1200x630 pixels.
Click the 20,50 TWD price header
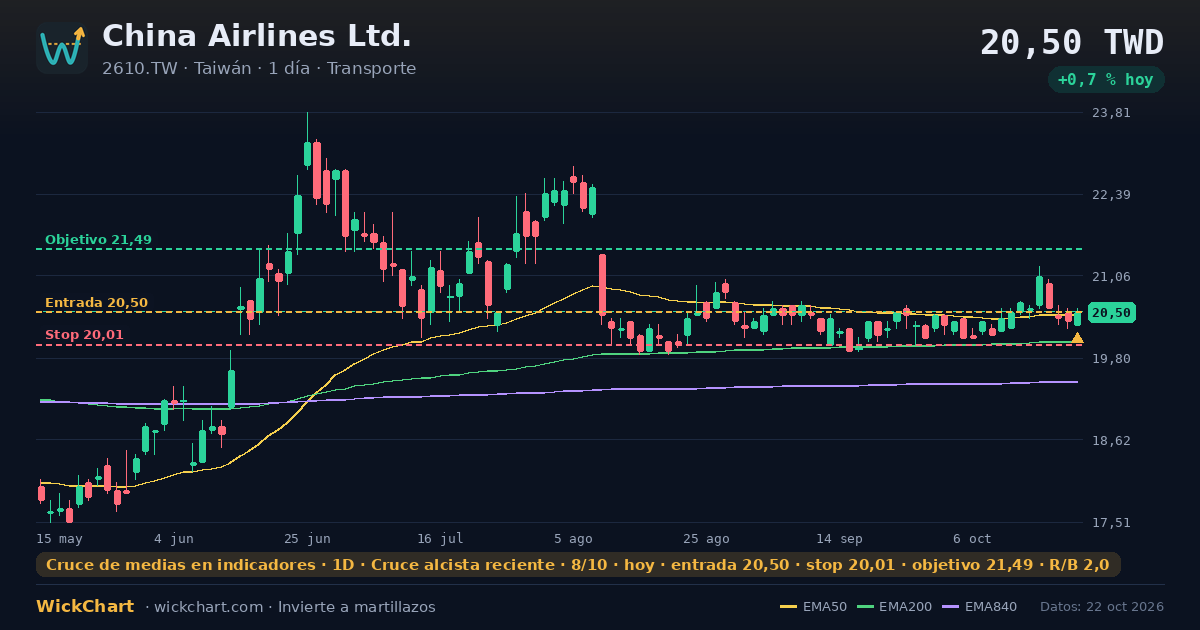pos(1072,43)
